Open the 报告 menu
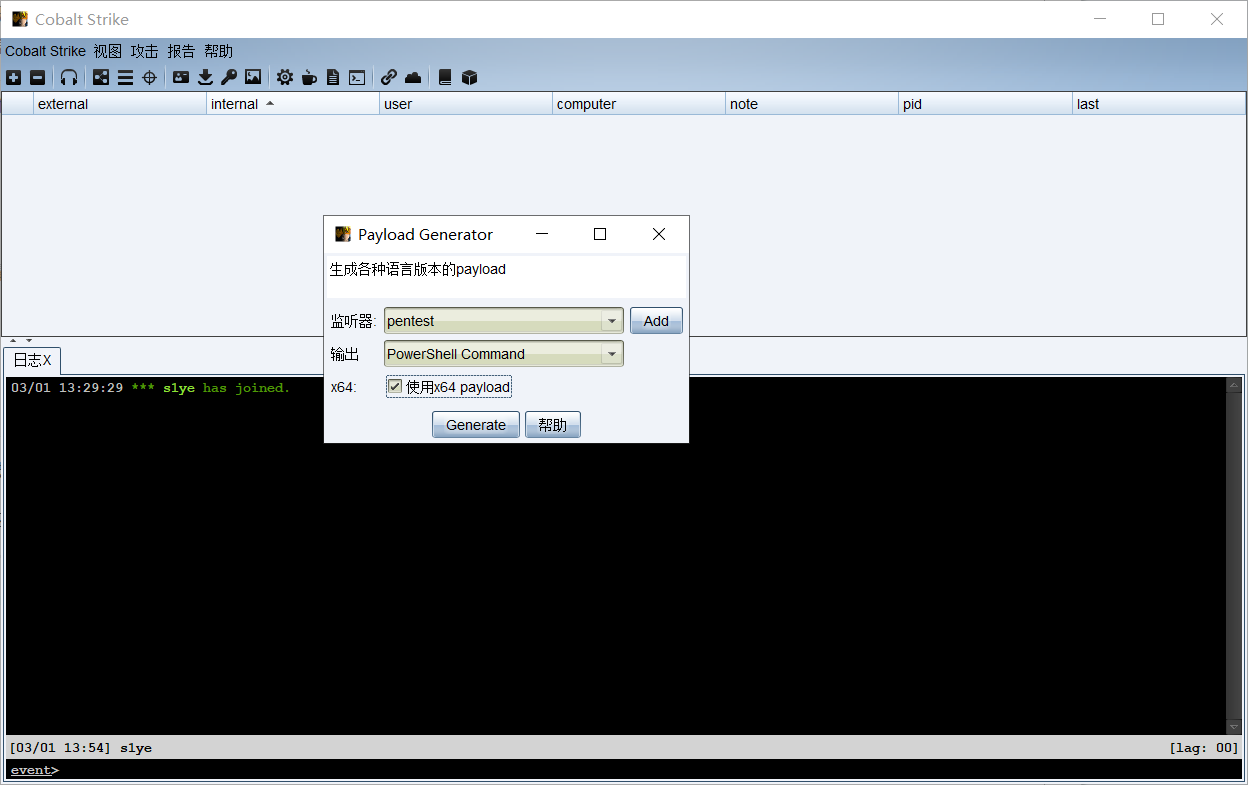The height and width of the screenshot is (785, 1248). point(181,51)
